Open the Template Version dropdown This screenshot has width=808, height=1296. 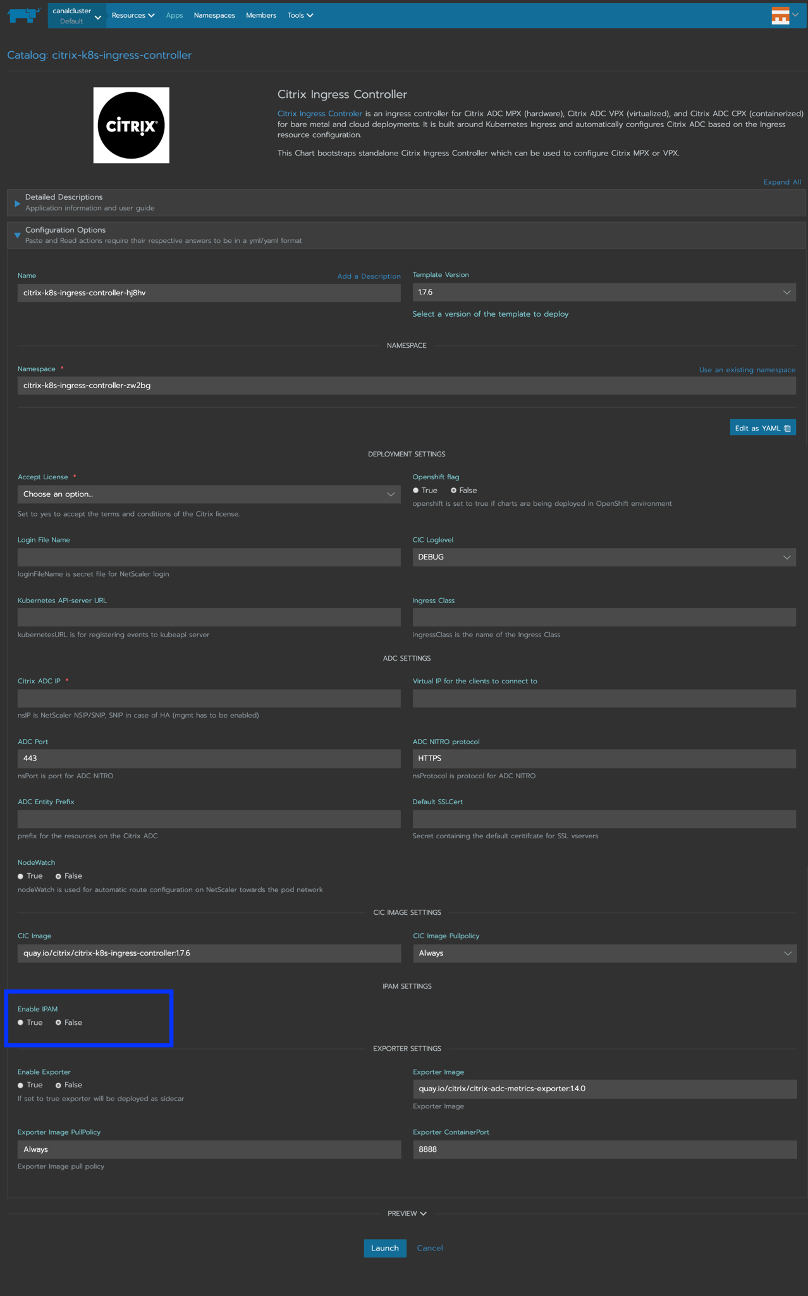pos(604,292)
